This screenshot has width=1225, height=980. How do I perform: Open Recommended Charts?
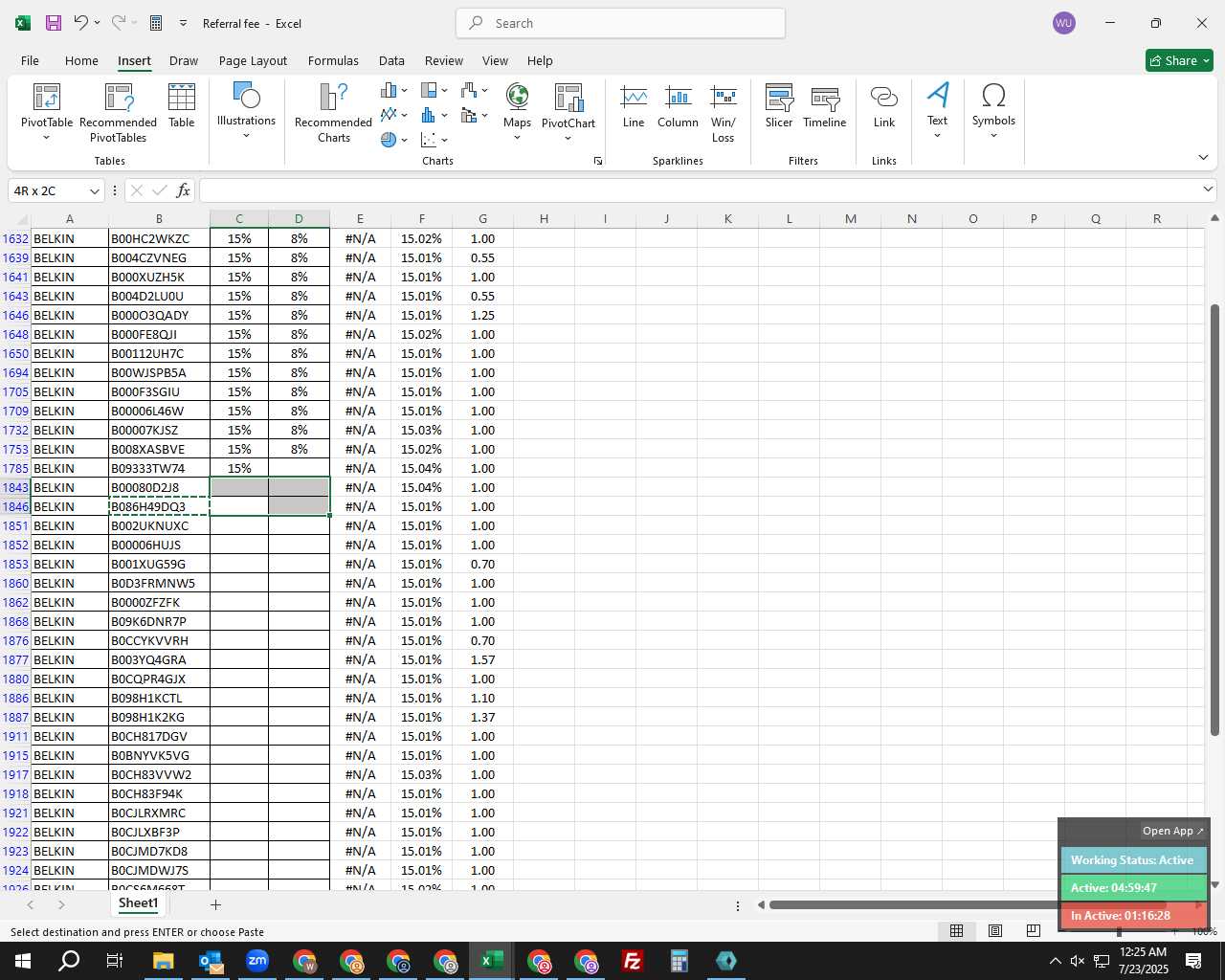[x=333, y=113]
